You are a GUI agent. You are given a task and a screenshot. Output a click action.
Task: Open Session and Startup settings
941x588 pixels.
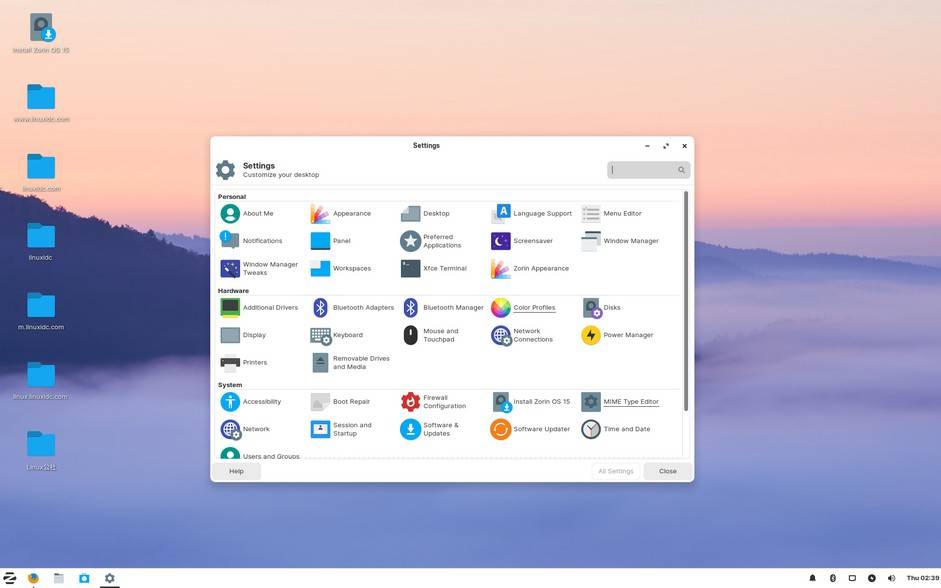click(346, 429)
